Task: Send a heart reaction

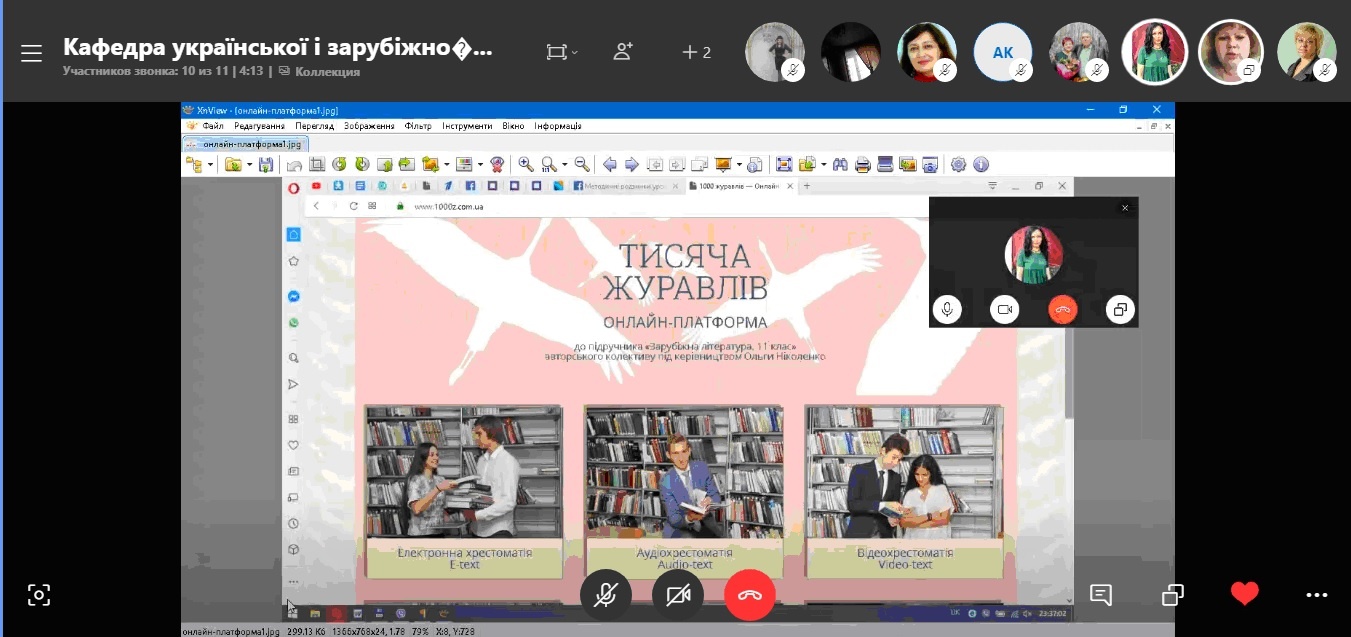Action: (1244, 595)
